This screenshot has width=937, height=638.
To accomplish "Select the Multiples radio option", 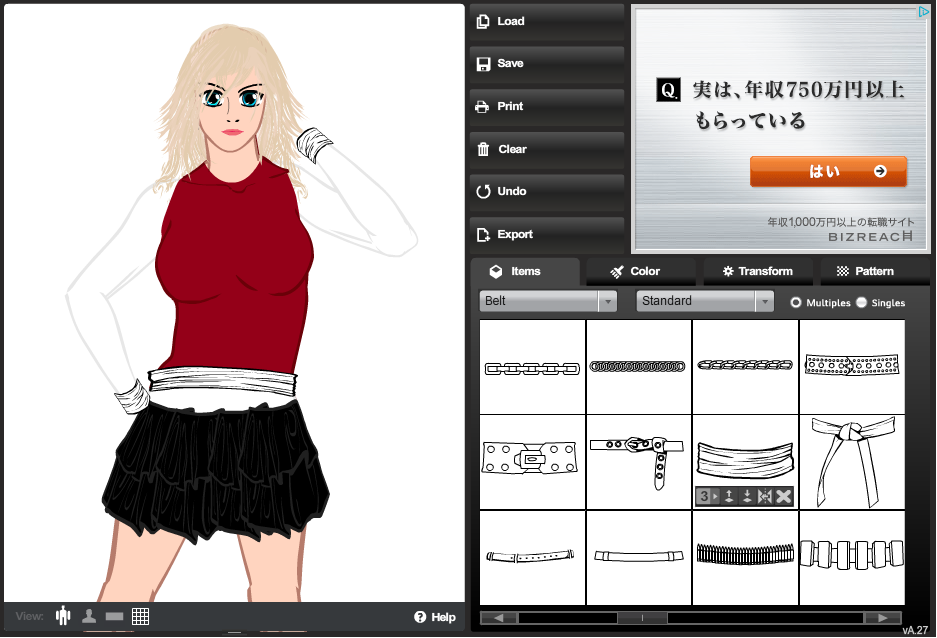I will click(x=796, y=302).
